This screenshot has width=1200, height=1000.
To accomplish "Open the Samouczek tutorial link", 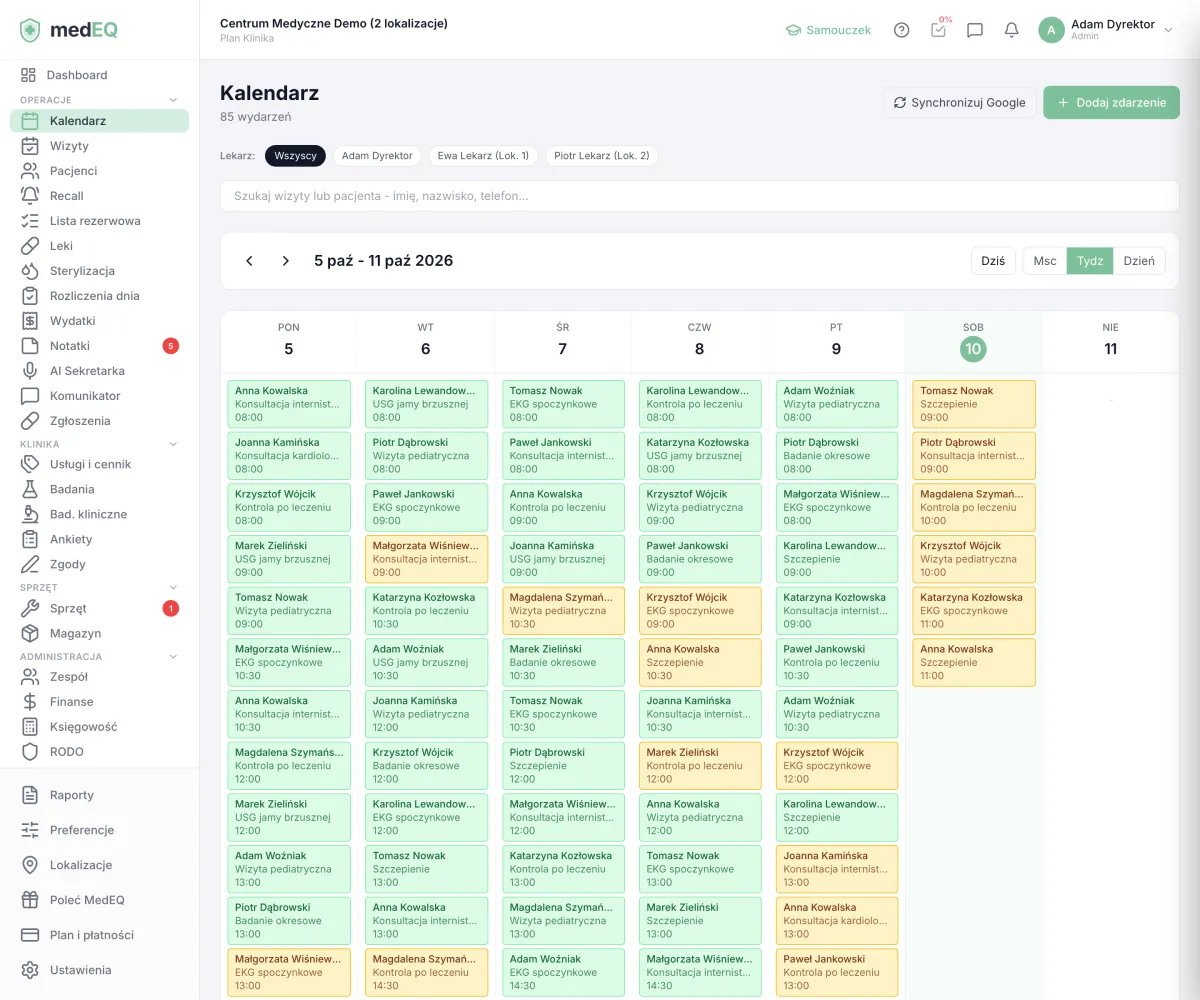I will [828, 30].
